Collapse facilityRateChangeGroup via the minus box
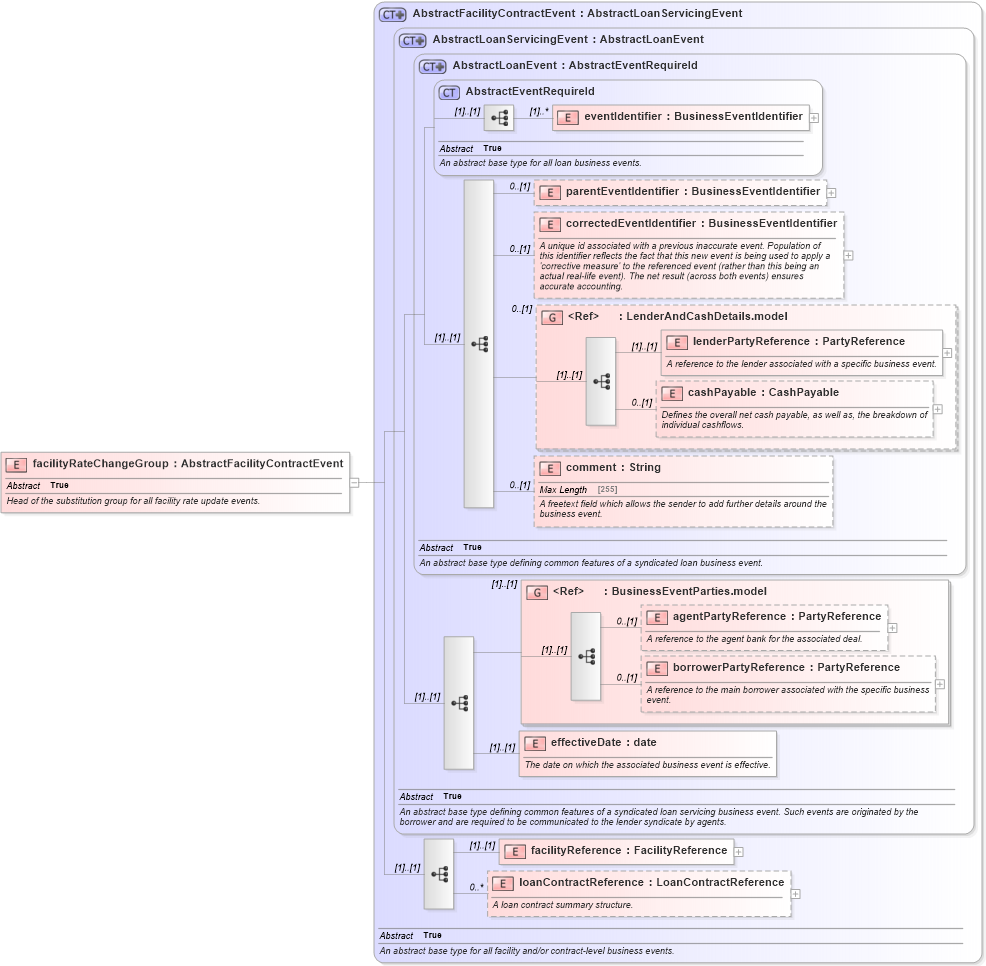This screenshot has width=986, height=966. click(356, 483)
